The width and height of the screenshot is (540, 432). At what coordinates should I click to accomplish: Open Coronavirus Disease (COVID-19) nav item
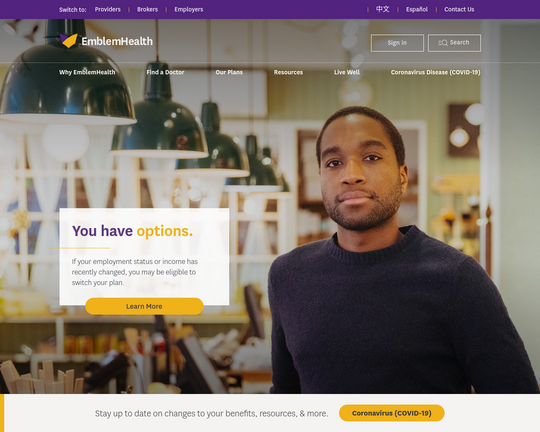[x=435, y=72]
